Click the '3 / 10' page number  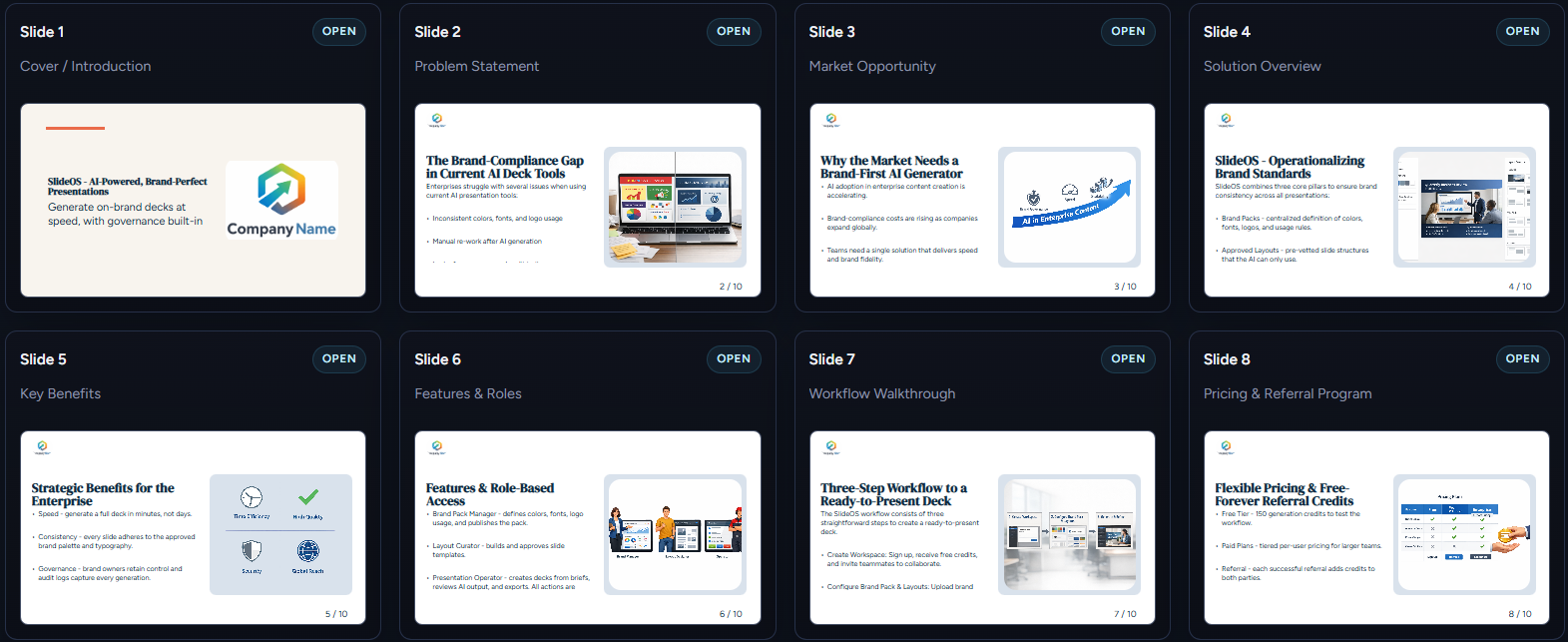[x=1125, y=287]
